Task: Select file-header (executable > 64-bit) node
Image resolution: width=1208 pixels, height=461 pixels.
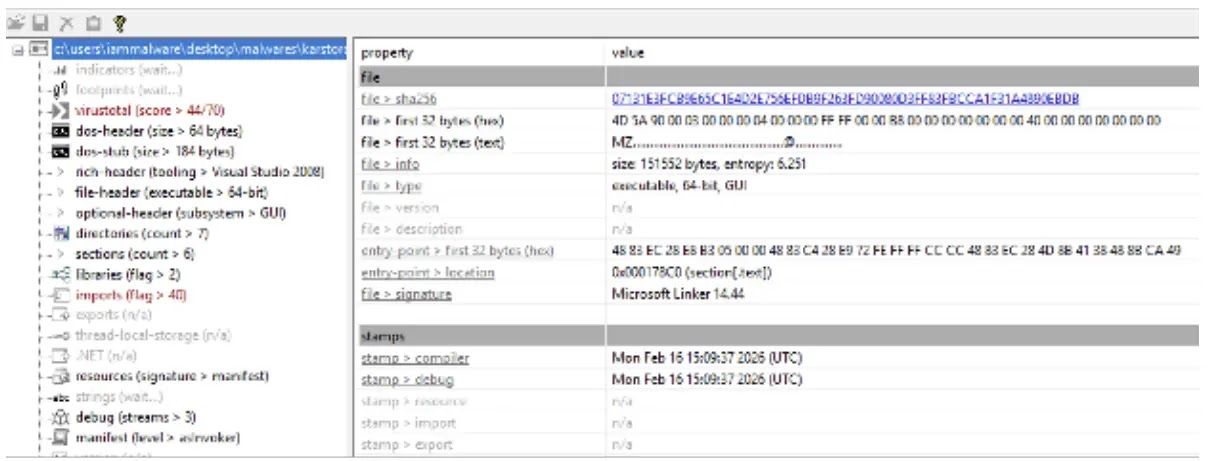Action: pyautogui.click(x=171, y=193)
